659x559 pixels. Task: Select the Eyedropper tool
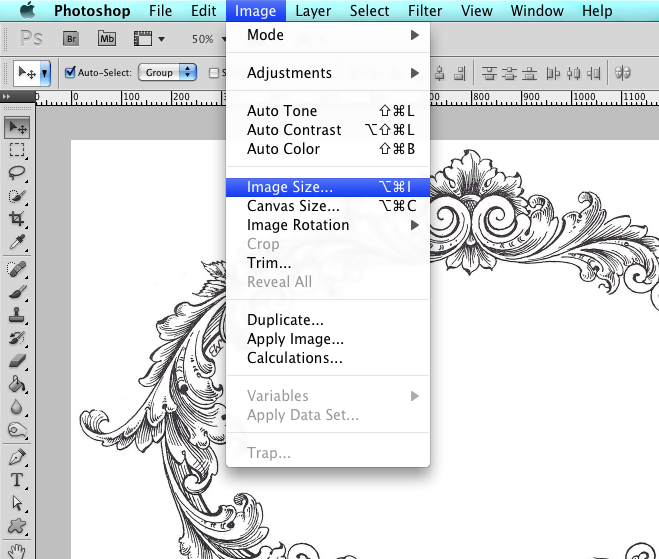pyautogui.click(x=17, y=243)
